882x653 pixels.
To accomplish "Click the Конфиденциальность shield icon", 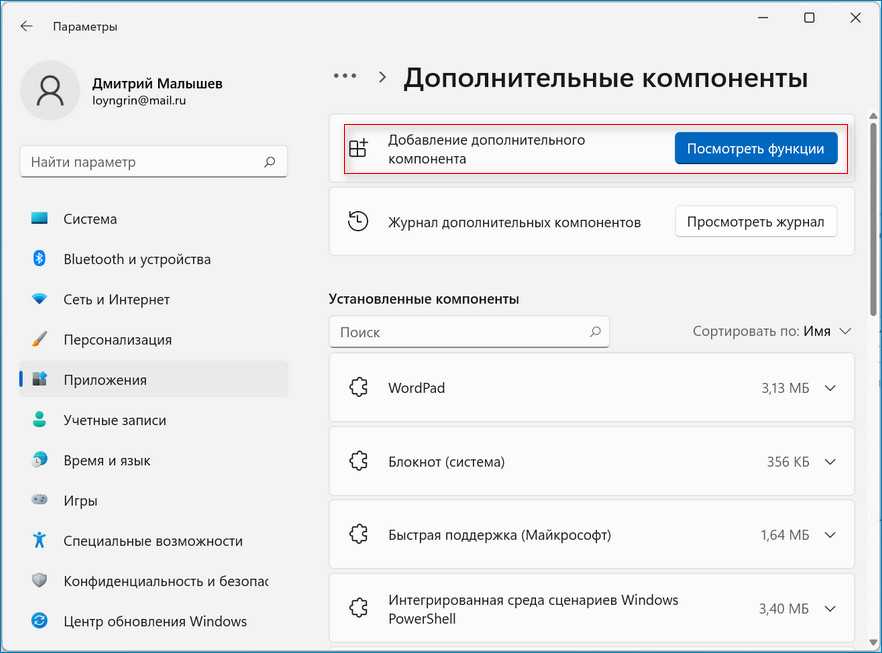I will 40,581.
